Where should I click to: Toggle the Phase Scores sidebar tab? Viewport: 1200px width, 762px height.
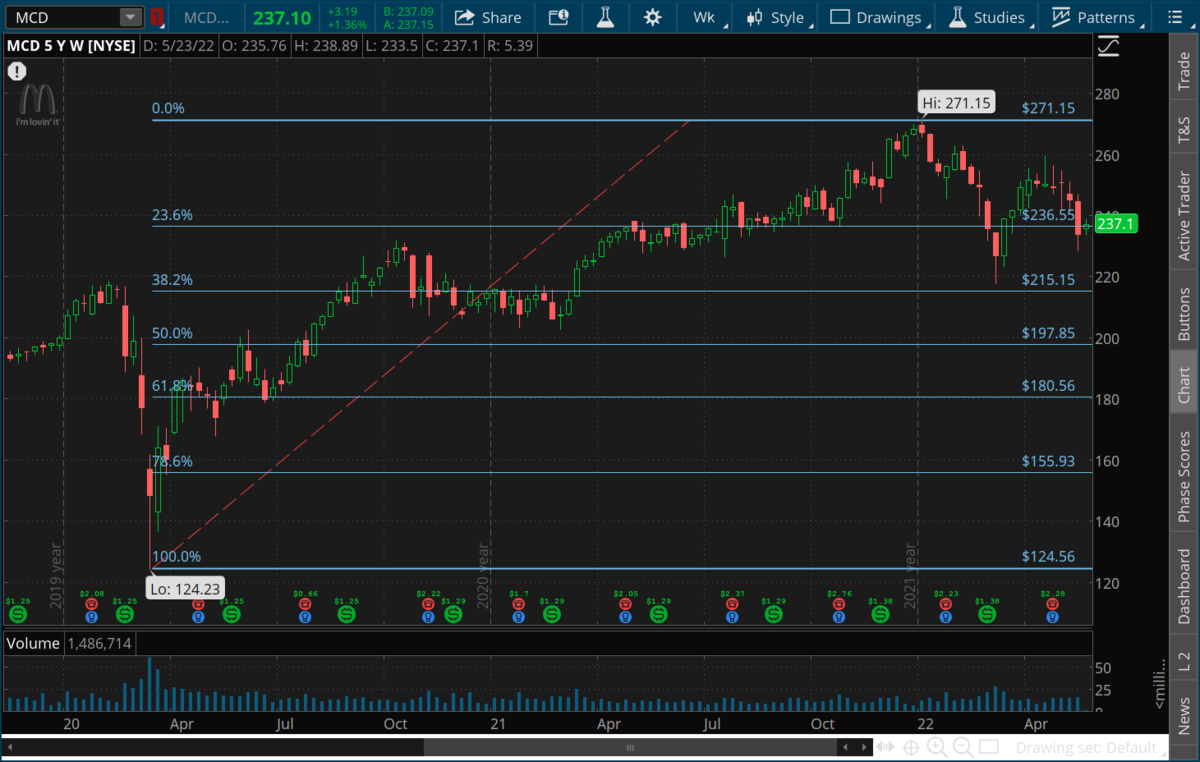1184,476
